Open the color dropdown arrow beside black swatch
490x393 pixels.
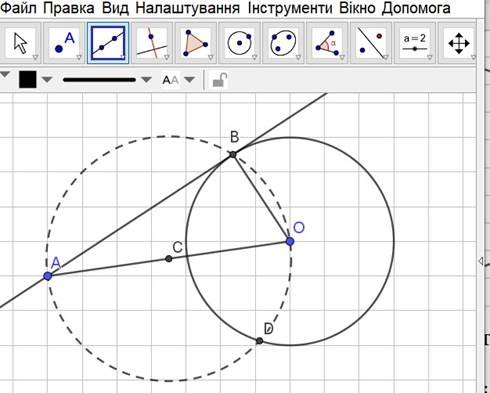pyautogui.click(x=47, y=80)
